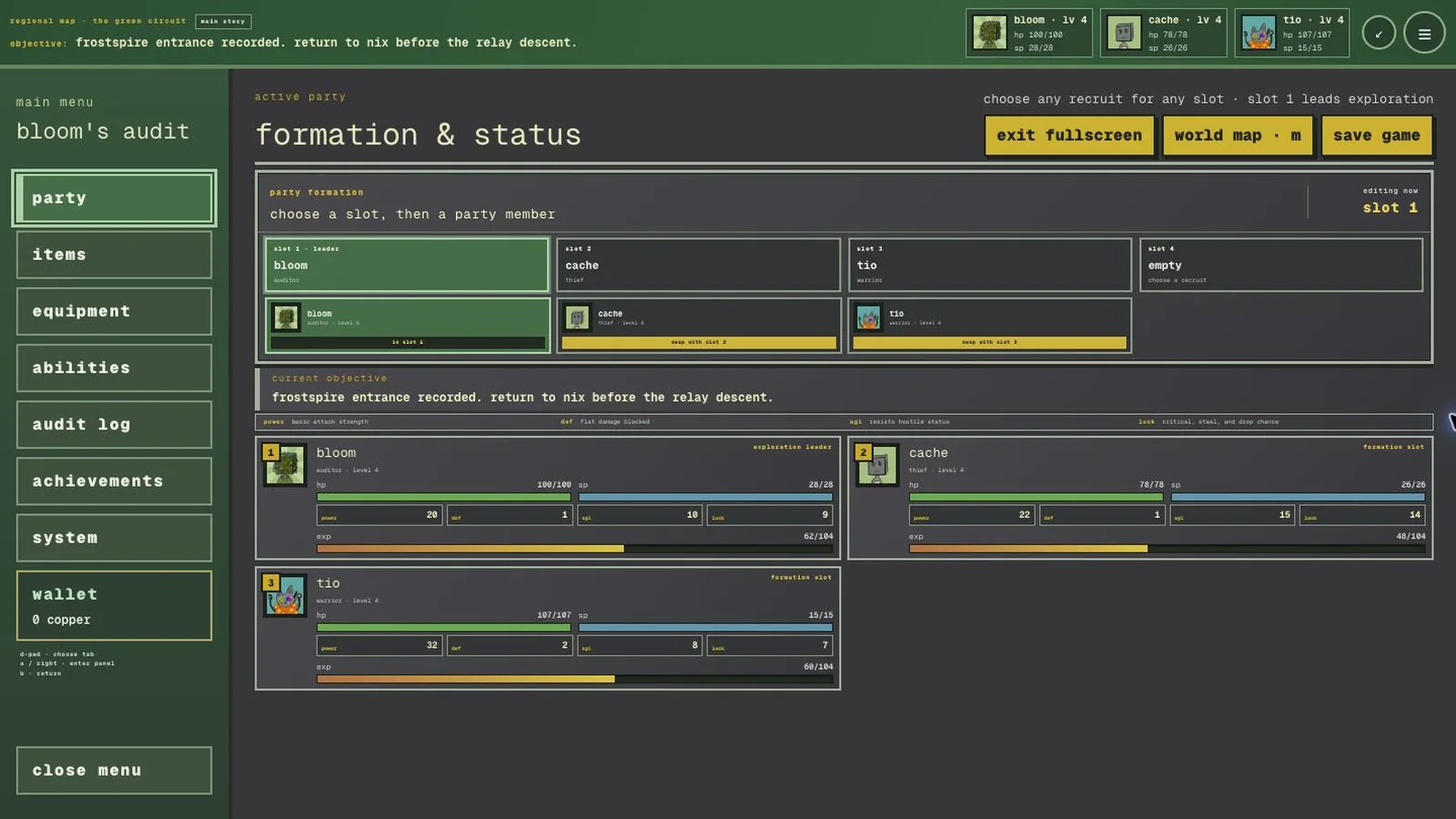The image size is (1456, 819).
Task: Click cache's luck stat value 14
Action: point(1415,515)
